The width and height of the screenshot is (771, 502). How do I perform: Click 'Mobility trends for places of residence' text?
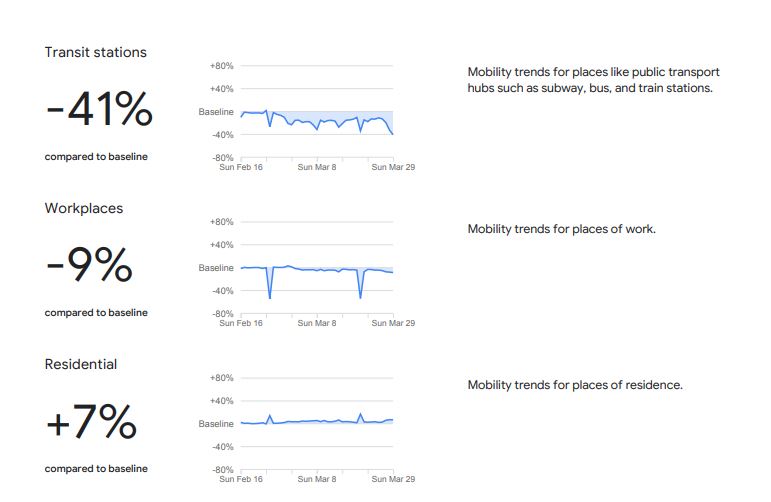[575, 385]
